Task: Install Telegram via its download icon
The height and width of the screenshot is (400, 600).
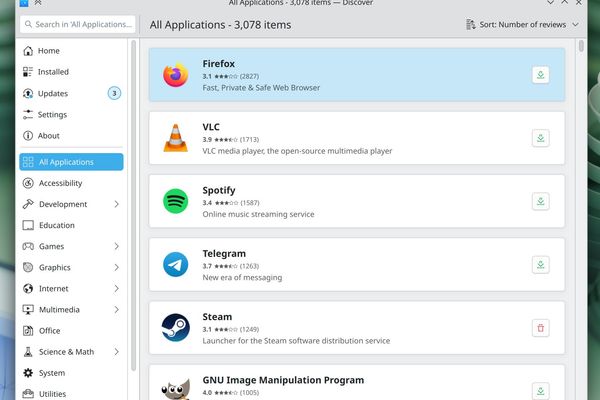Action: pos(540,264)
